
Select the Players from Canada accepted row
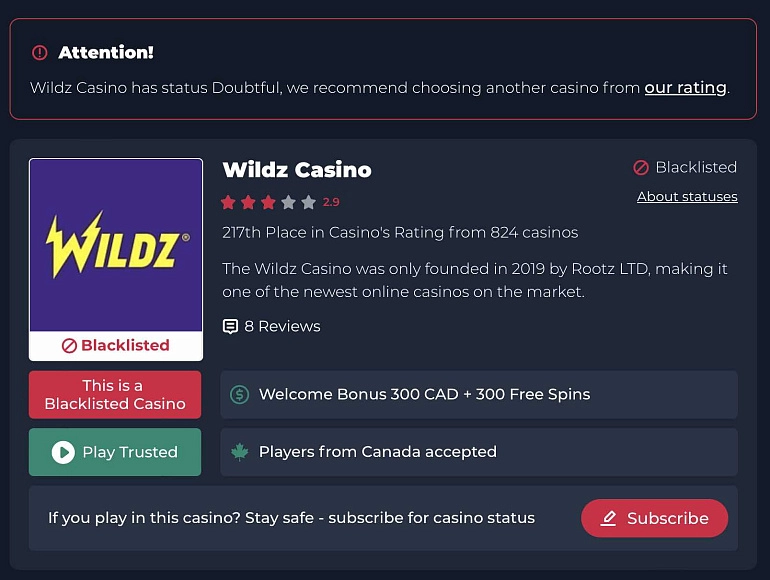pos(479,452)
